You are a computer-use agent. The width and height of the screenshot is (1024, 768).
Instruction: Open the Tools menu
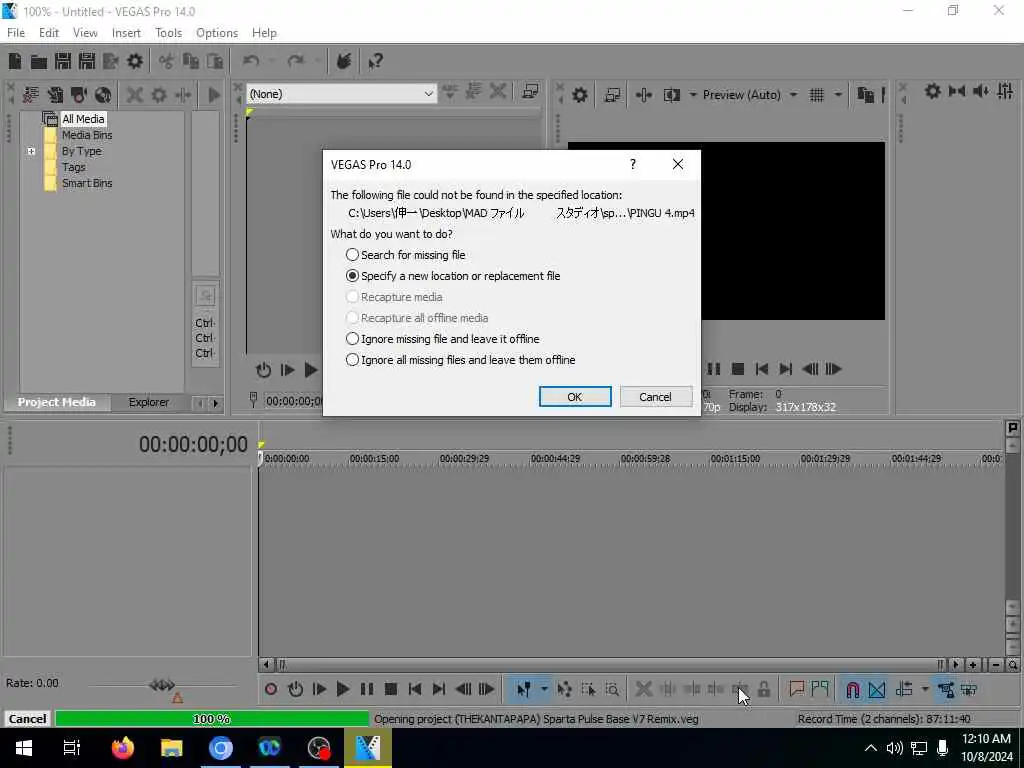tap(168, 33)
